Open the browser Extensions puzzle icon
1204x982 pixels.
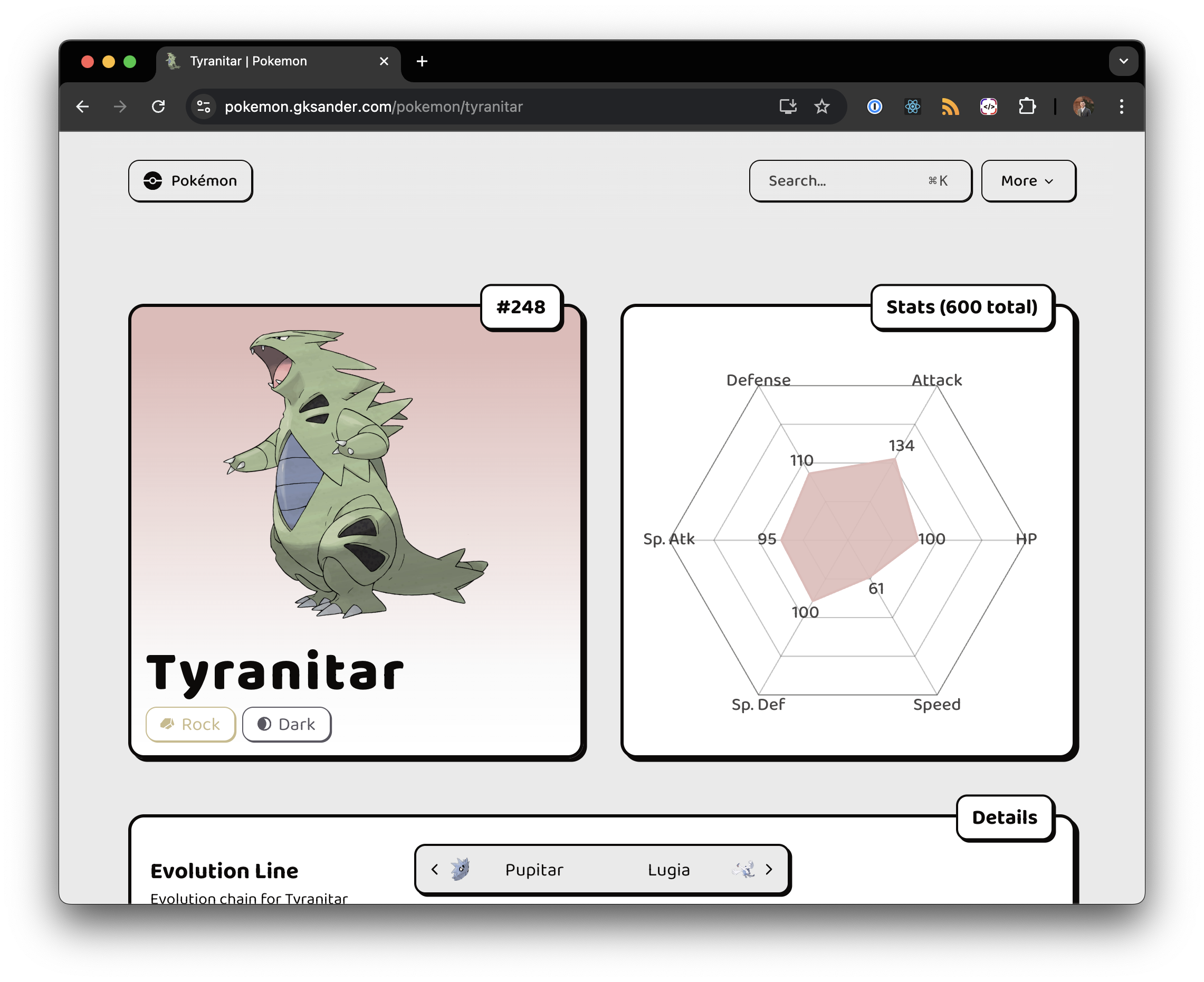(1028, 107)
